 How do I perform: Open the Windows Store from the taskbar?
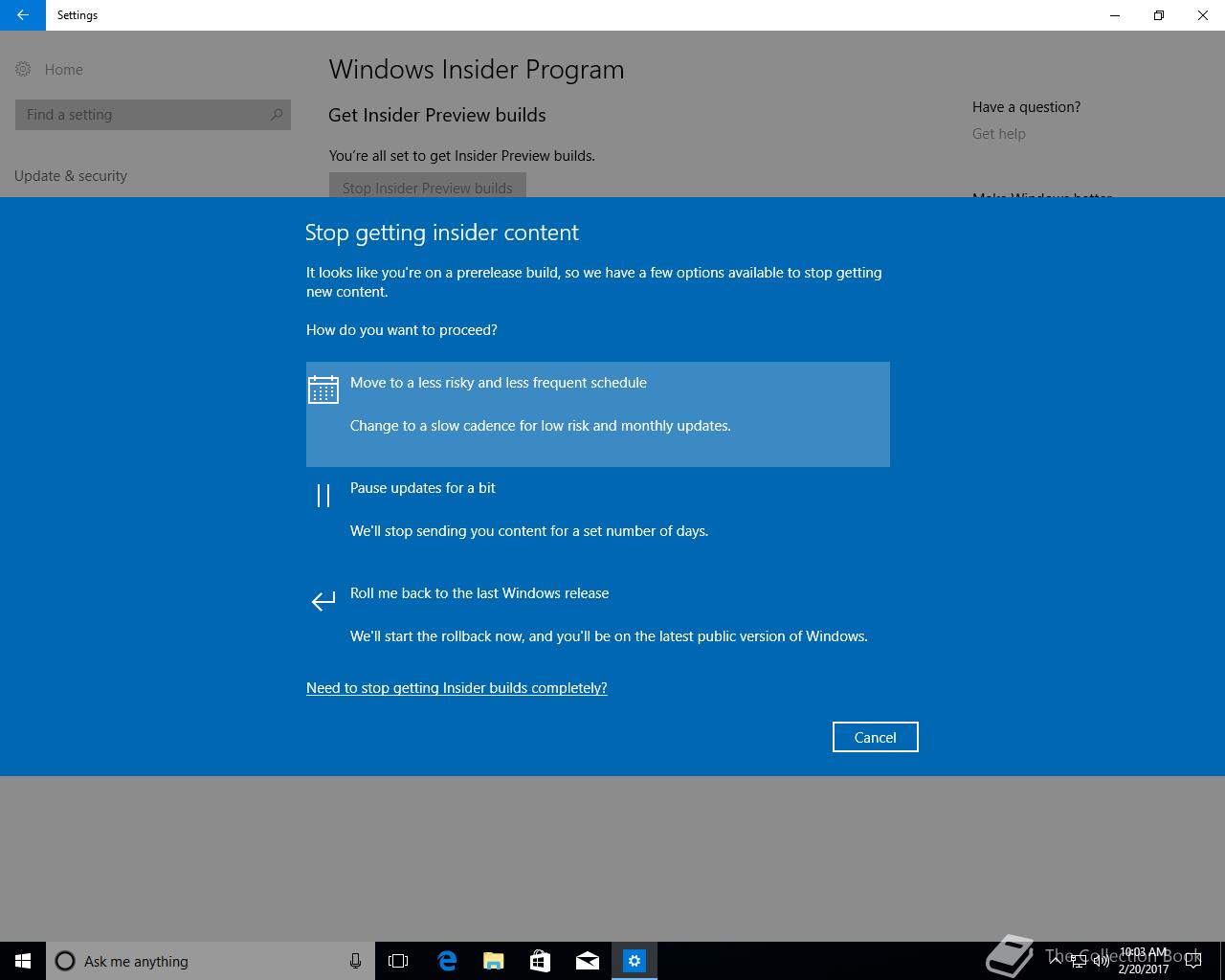click(540, 961)
